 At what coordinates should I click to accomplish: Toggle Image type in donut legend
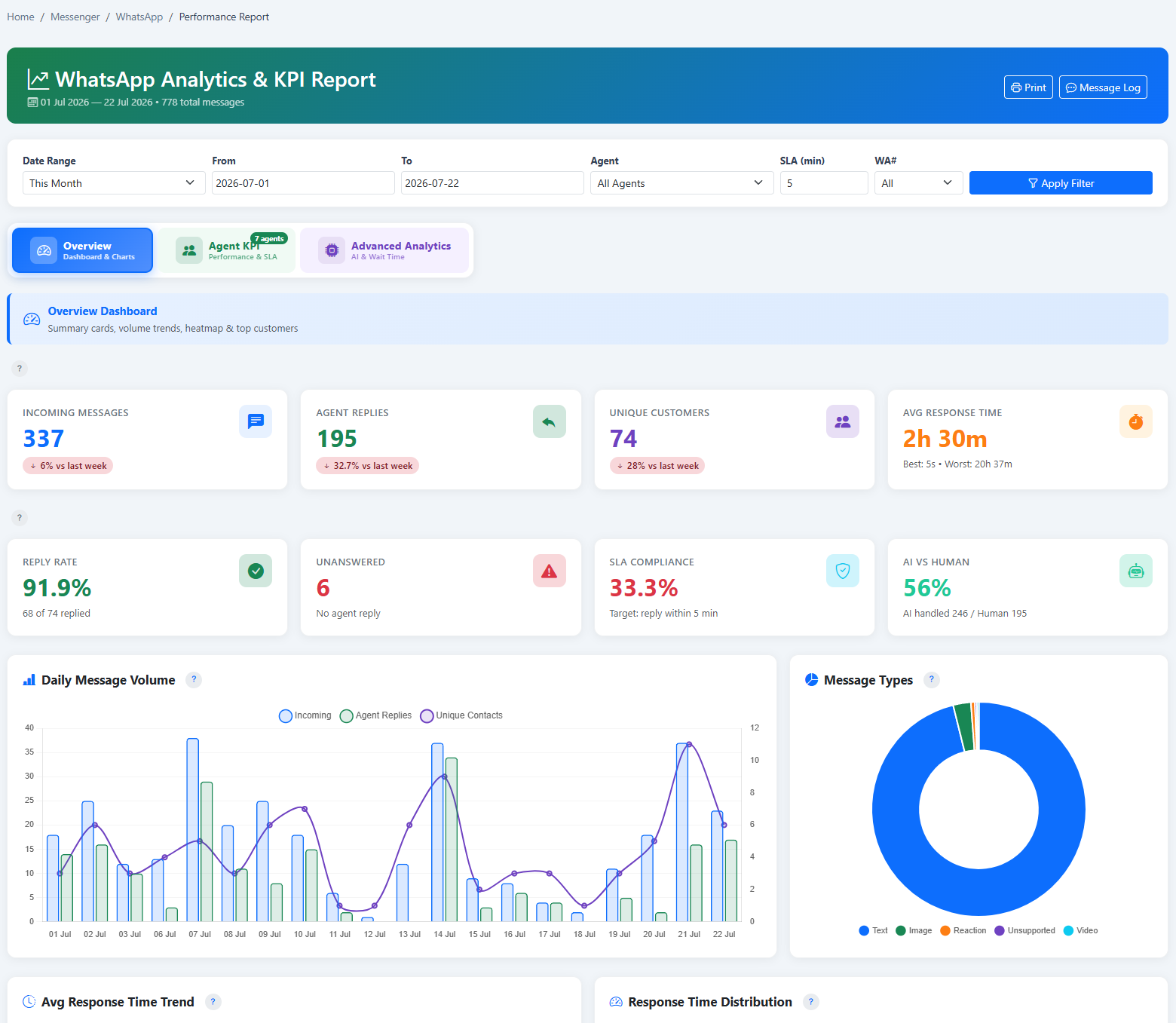[x=914, y=930]
